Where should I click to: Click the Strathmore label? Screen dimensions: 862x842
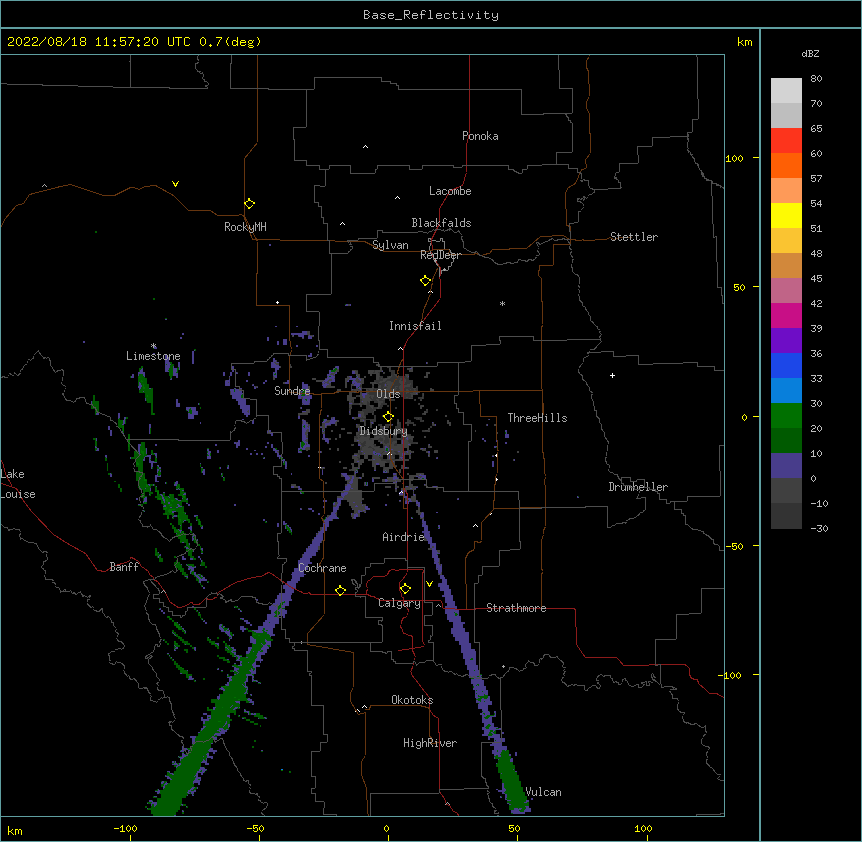pos(516,608)
